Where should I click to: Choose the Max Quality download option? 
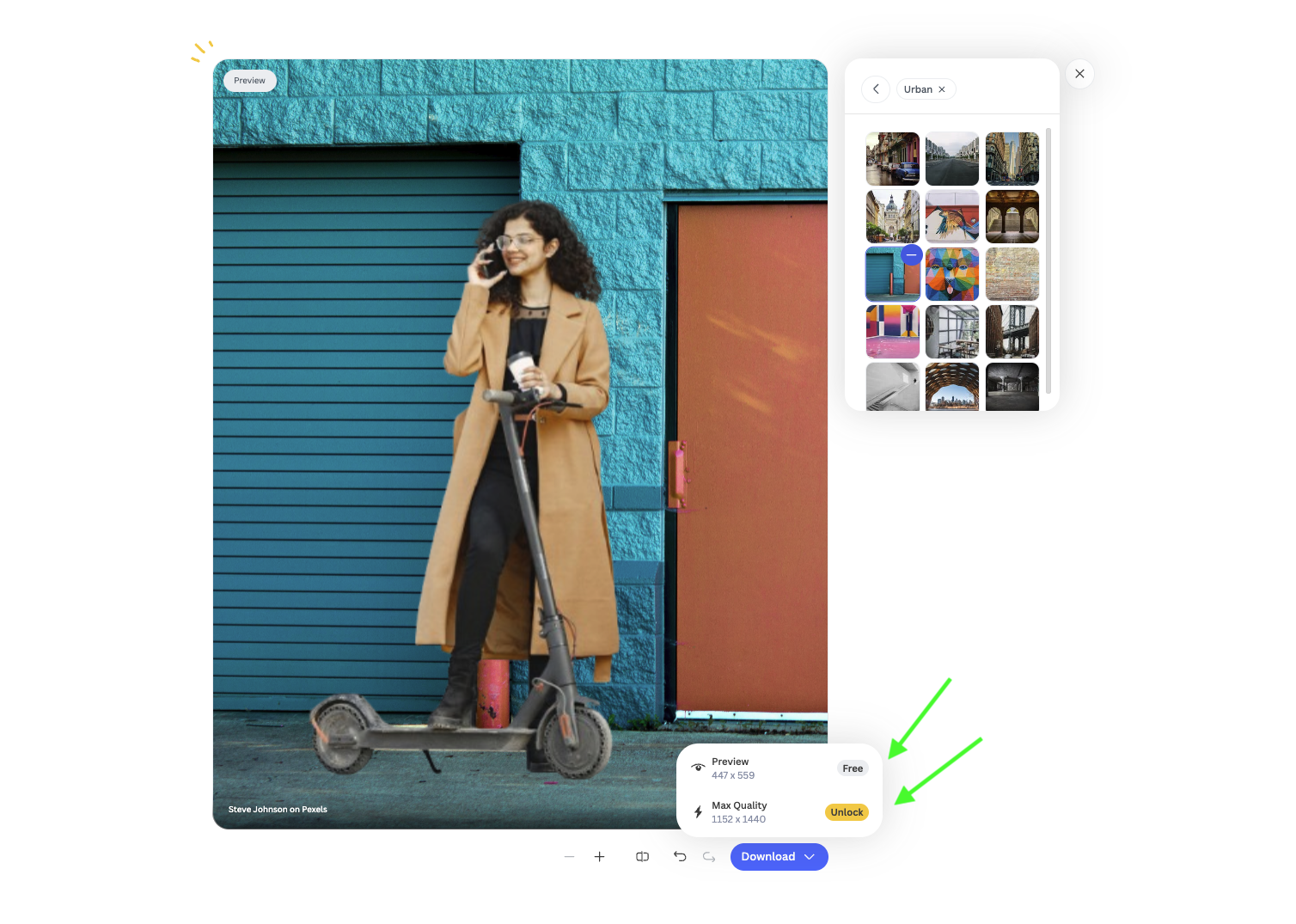(779, 812)
